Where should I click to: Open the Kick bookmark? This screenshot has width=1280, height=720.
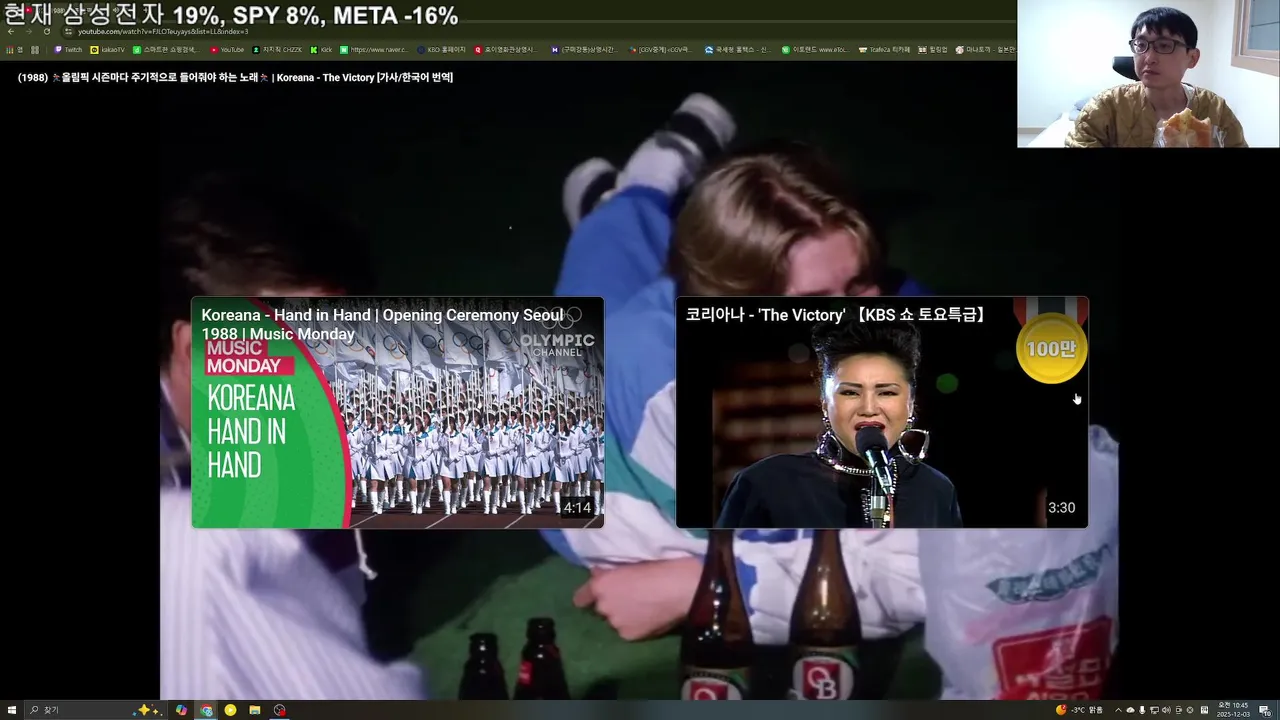(321, 49)
